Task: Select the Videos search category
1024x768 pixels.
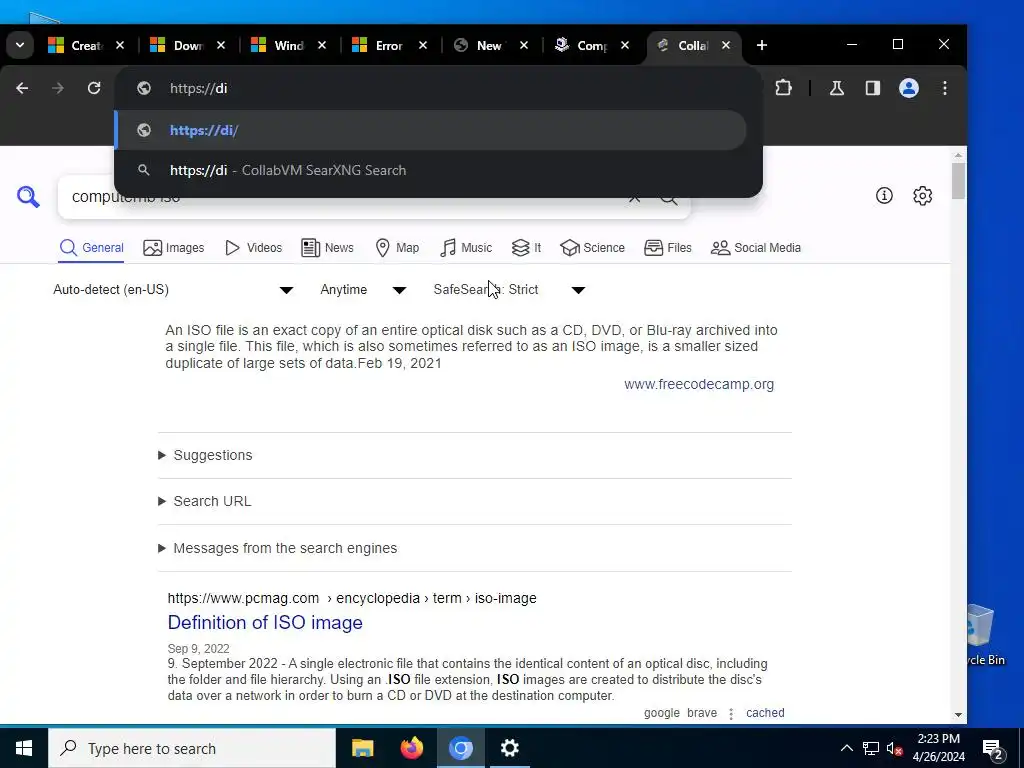Action: (x=253, y=248)
